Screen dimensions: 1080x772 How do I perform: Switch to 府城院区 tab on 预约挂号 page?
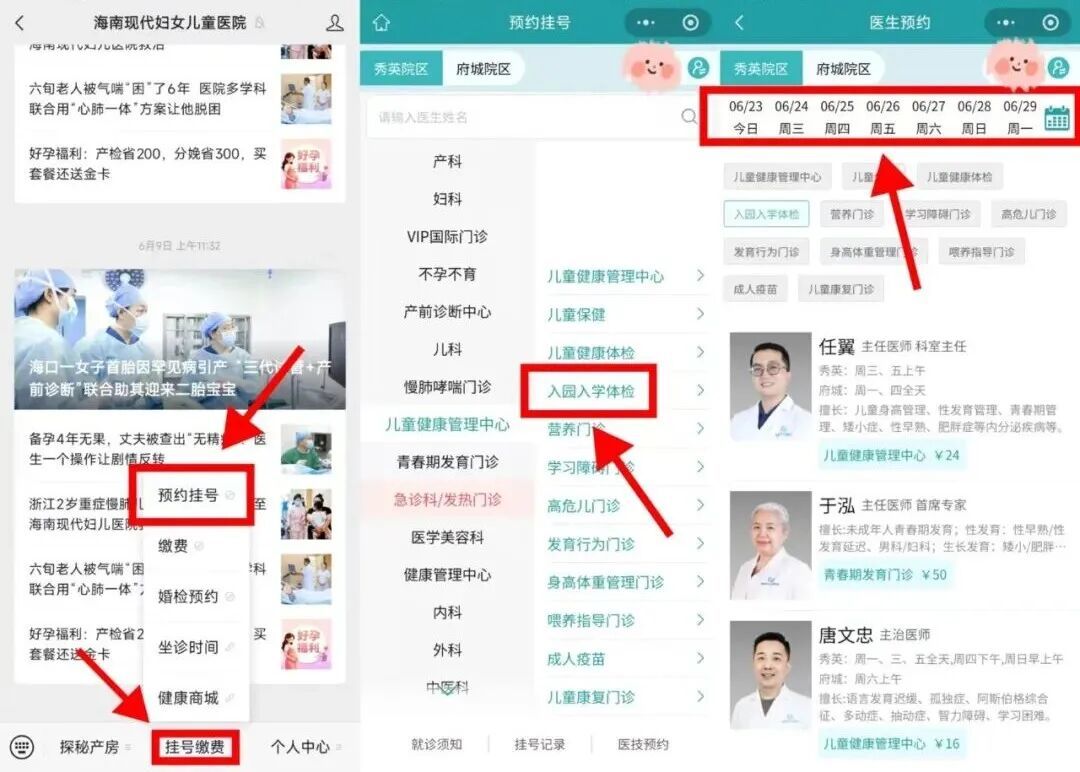[484, 69]
